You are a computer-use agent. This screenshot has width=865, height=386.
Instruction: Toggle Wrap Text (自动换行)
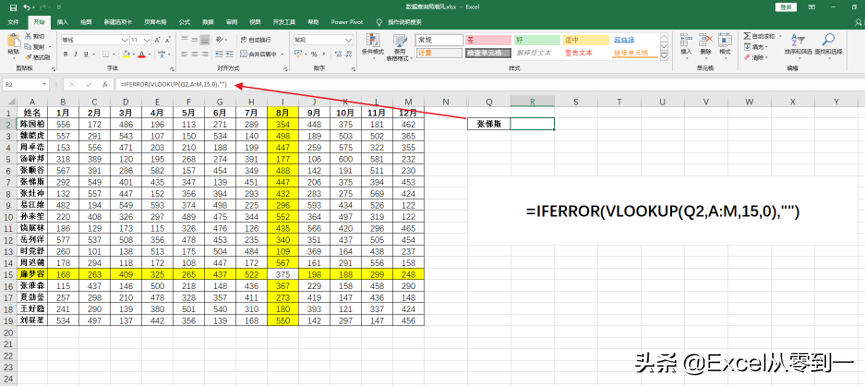pyautogui.click(x=256, y=40)
